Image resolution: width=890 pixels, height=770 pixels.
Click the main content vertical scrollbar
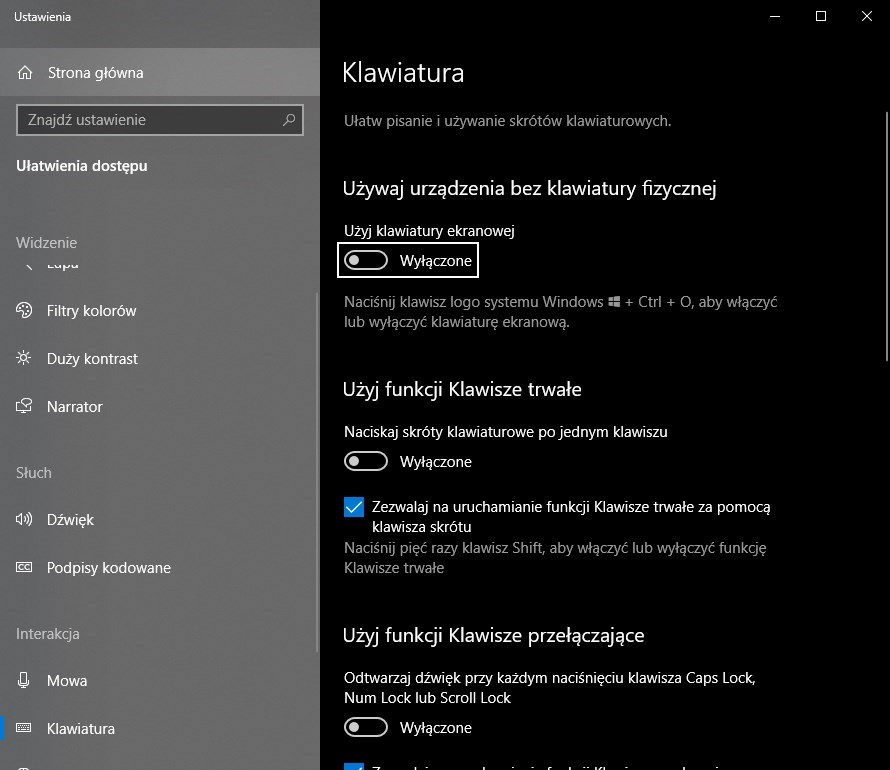coord(887,237)
